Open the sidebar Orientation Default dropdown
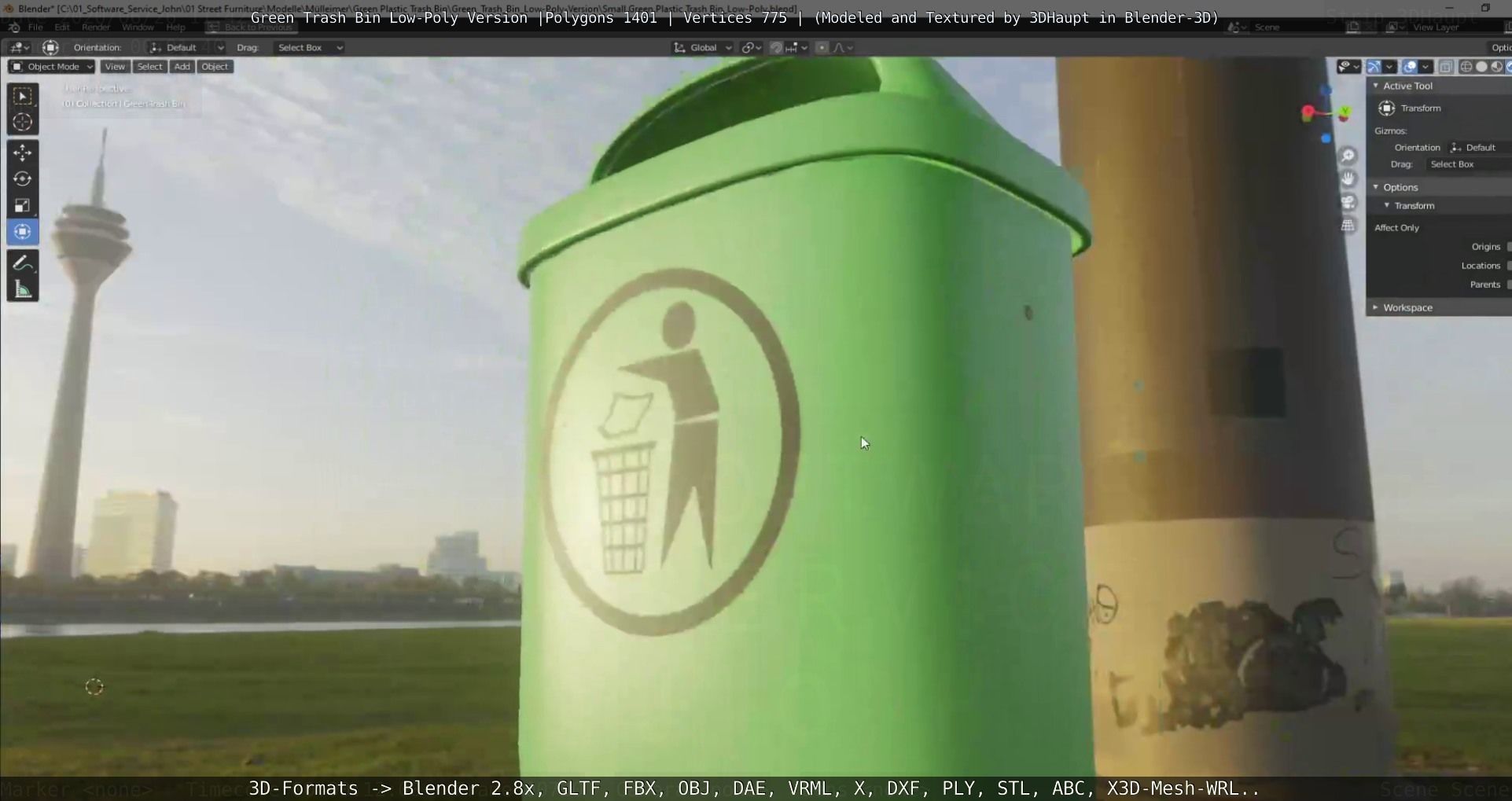 [1480, 147]
